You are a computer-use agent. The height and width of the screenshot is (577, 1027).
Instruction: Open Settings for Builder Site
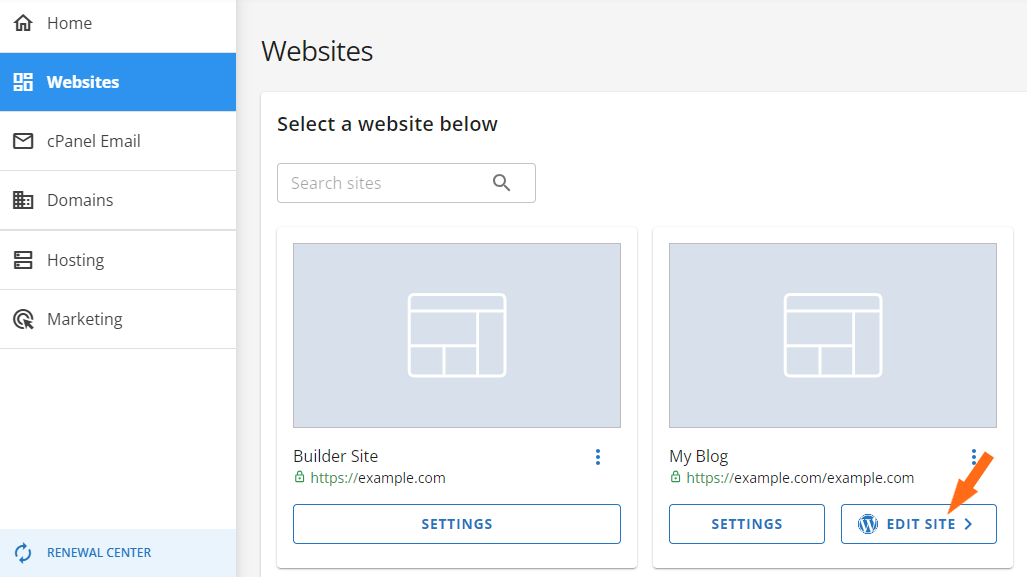pos(456,523)
